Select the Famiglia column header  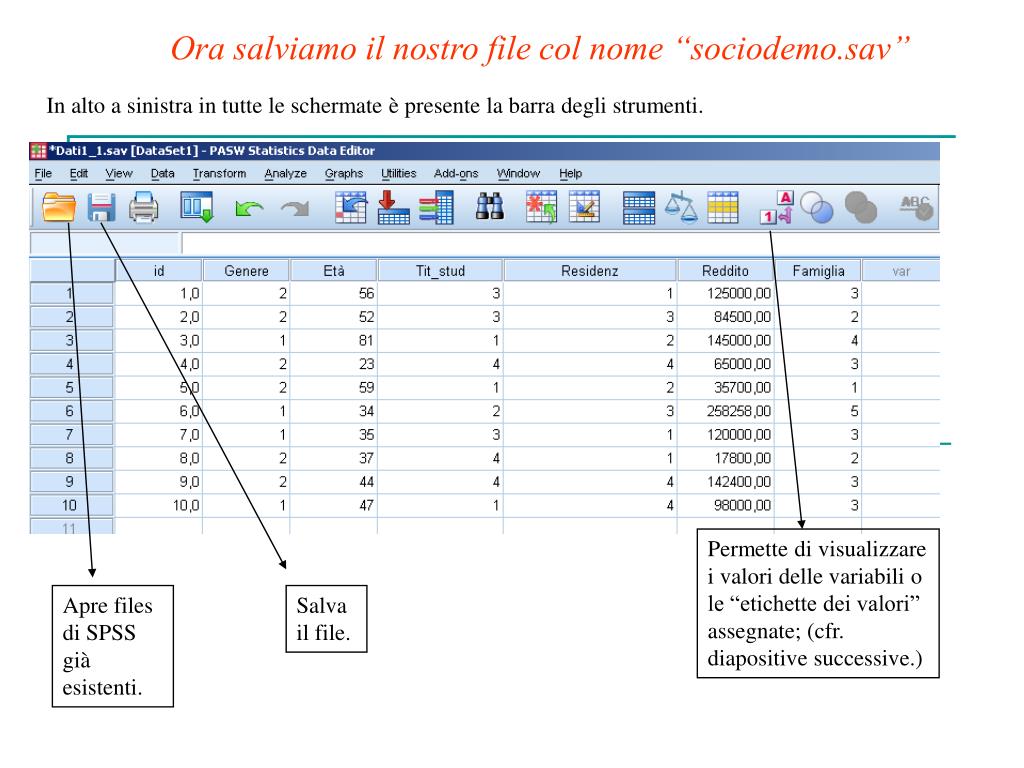818,270
